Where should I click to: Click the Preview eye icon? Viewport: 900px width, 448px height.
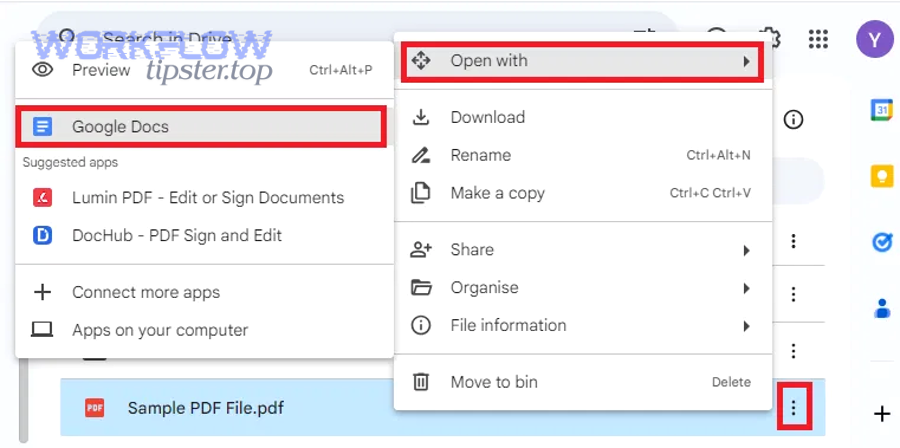pos(42,70)
